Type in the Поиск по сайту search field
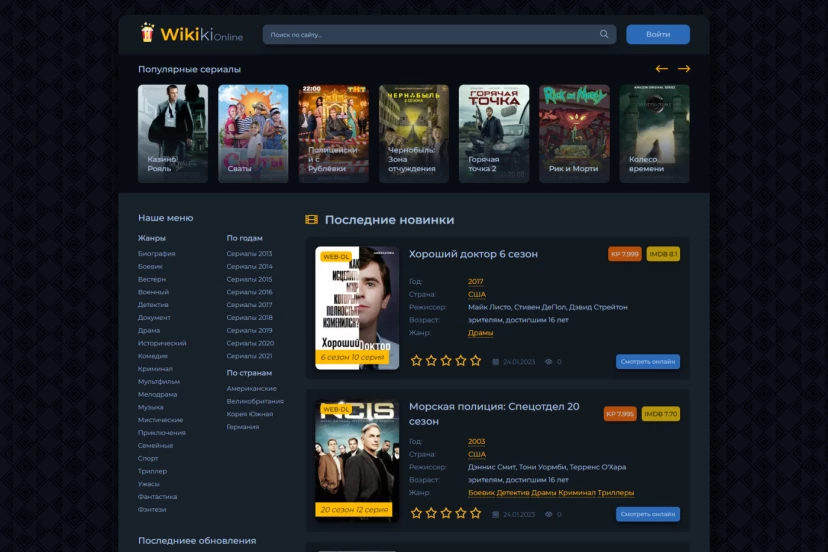 (430, 35)
